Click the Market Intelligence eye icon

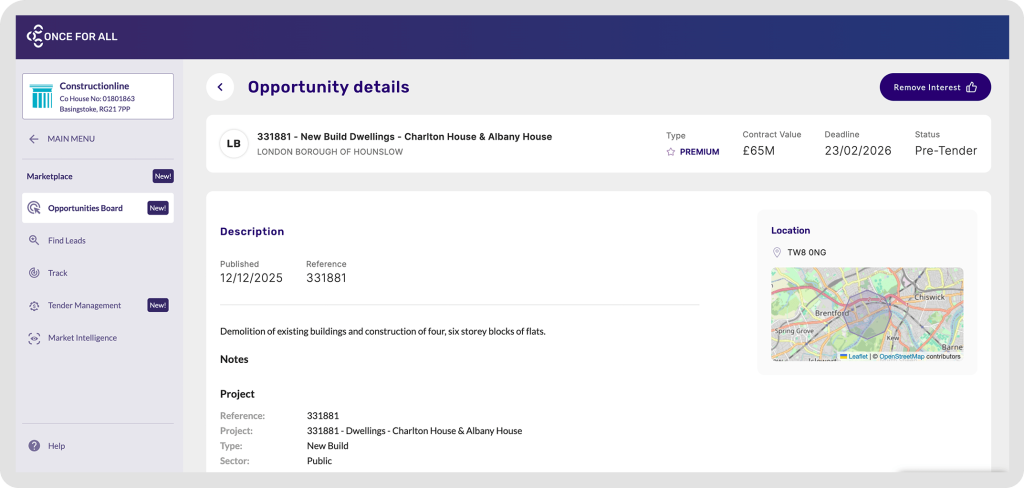click(34, 338)
